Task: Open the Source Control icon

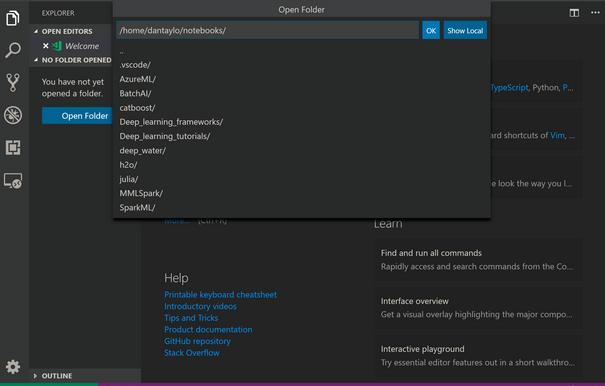Action: (x=13, y=82)
